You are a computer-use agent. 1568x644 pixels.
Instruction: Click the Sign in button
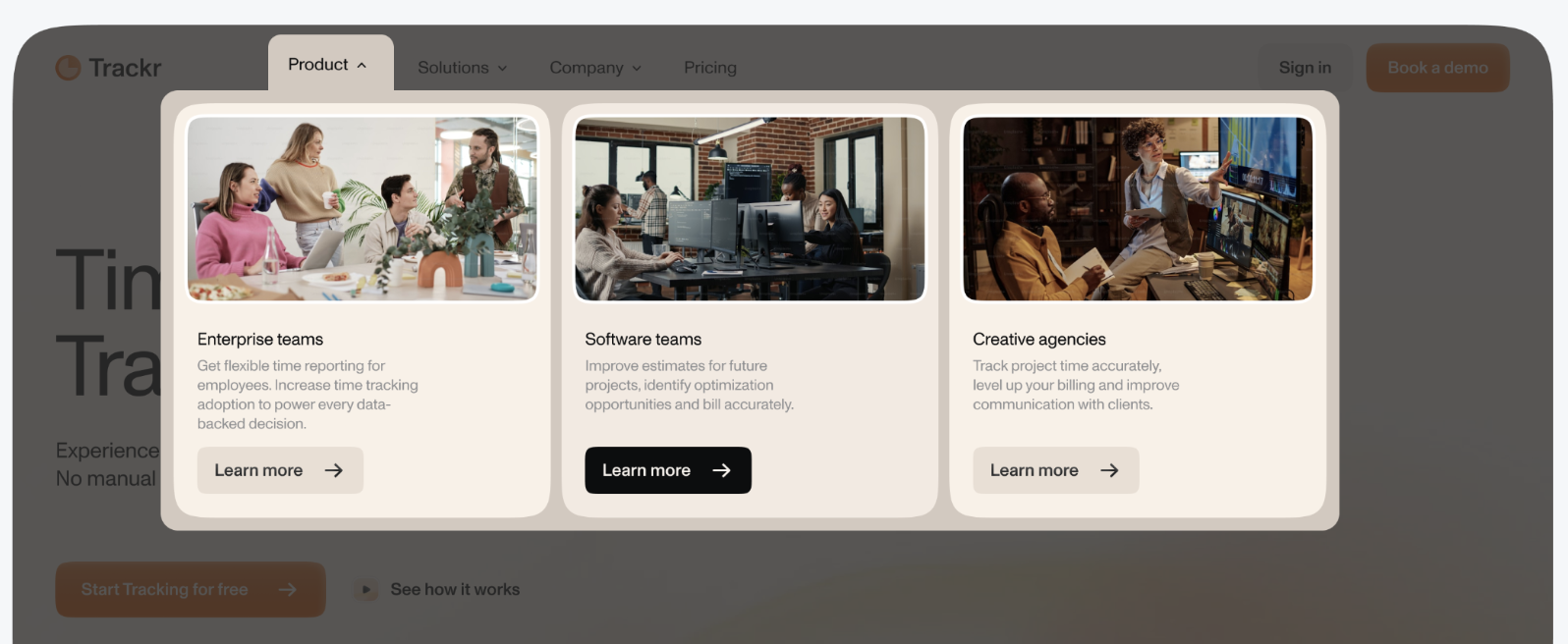point(1305,68)
